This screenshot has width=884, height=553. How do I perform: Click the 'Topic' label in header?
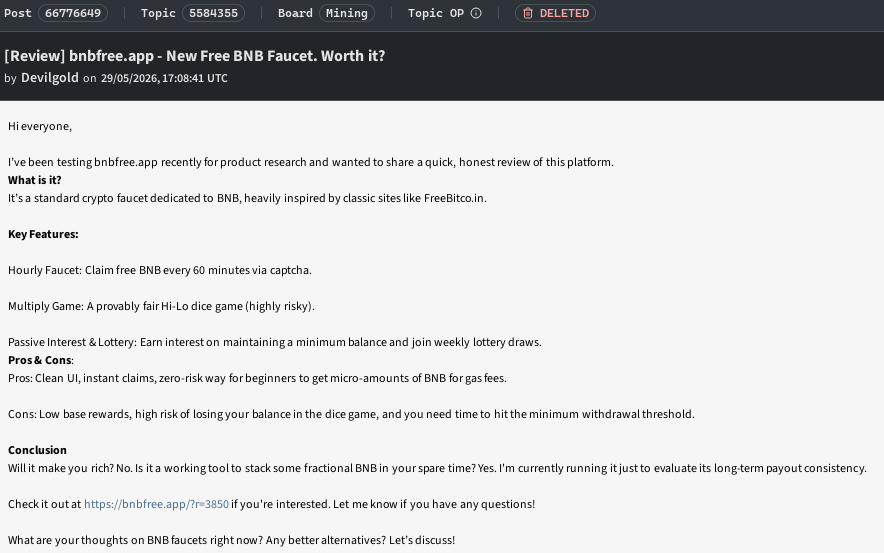[x=158, y=13]
